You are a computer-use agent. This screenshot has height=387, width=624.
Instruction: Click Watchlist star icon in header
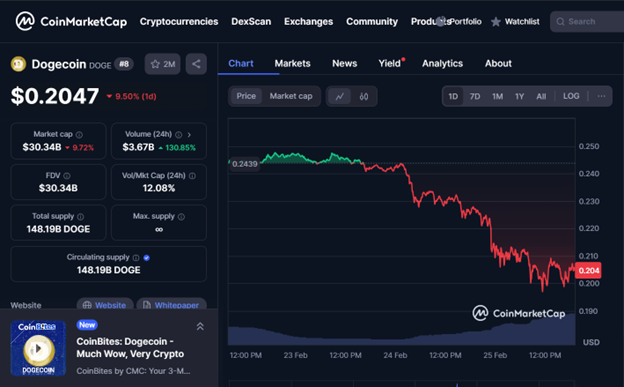(x=495, y=22)
